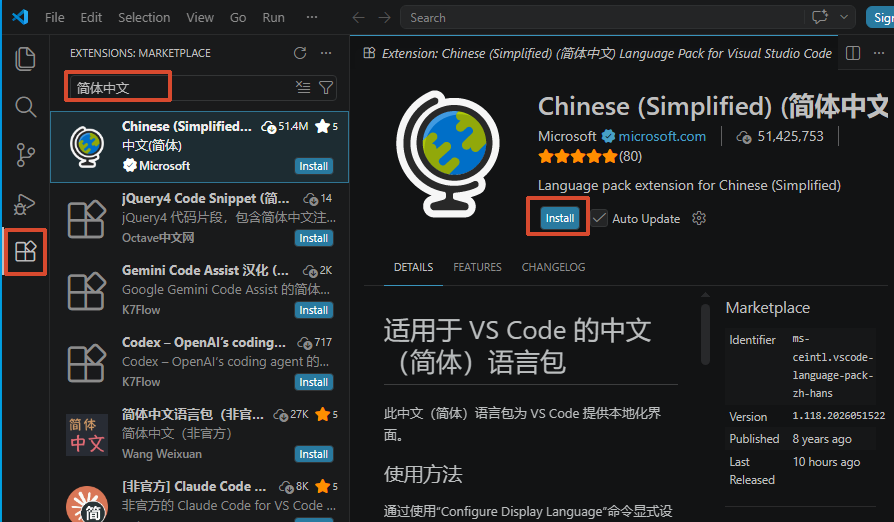Viewport: 894px width, 522px height.
Task: Open the Extensions view icon
Action: click(x=25, y=251)
